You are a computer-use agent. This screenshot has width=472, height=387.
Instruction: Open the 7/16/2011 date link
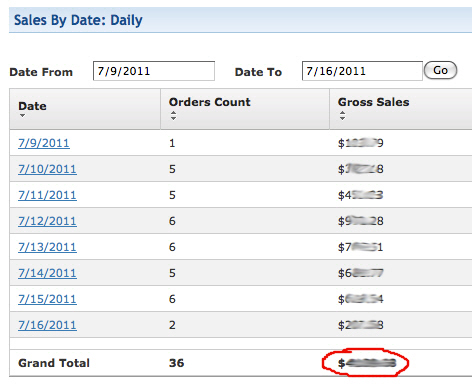point(47,325)
